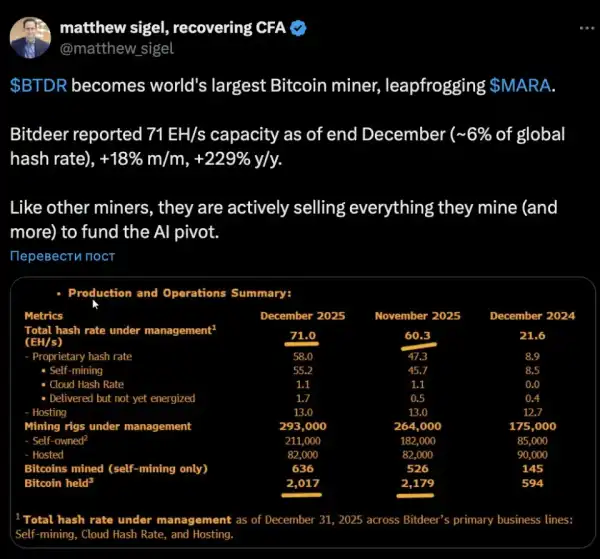
Task: Click the underlined 60.3 hash rate value
Action: click(x=417, y=336)
